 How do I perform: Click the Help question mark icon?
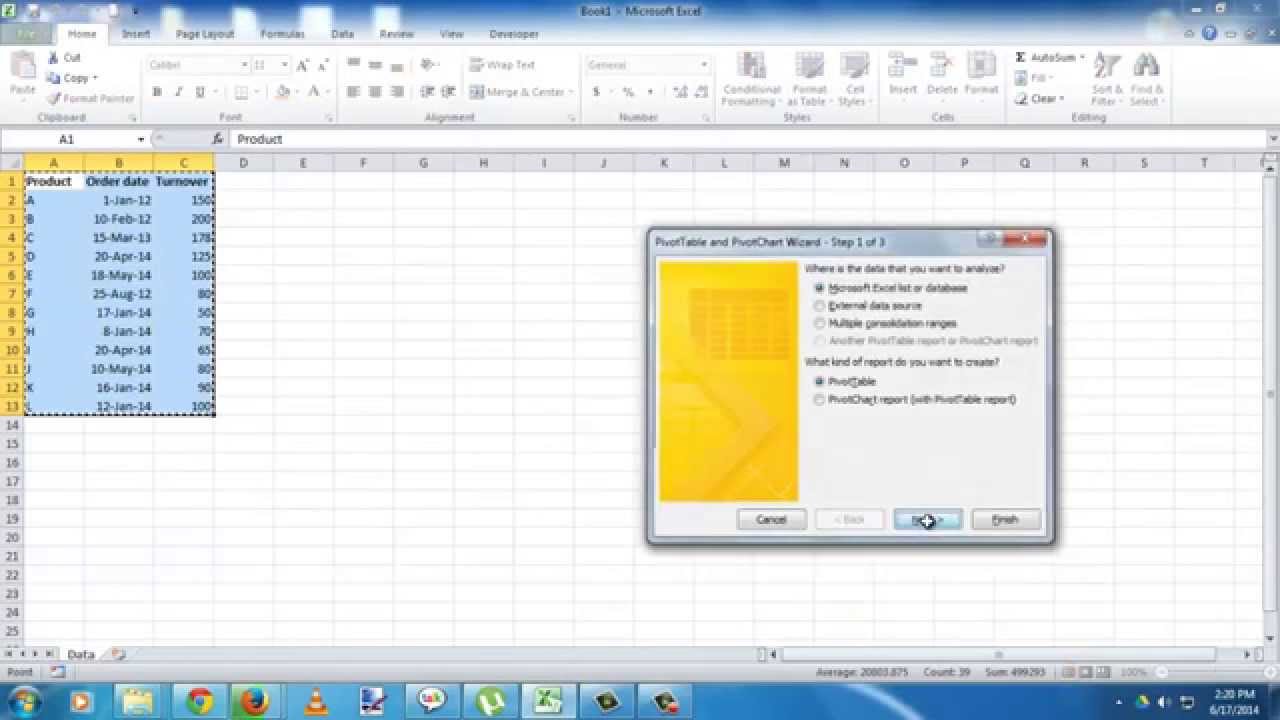(x=1211, y=33)
